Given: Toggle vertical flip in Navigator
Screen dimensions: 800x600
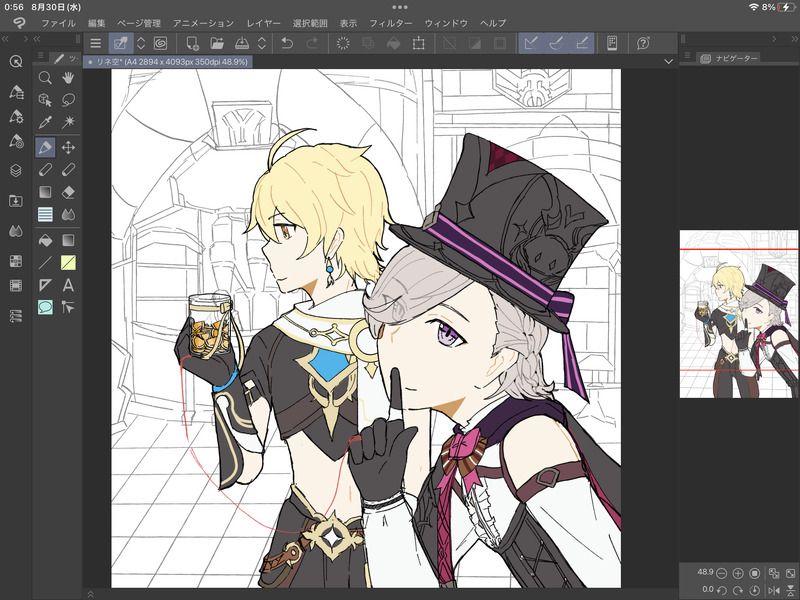Looking at the screenshot, I should pos(791,590).
